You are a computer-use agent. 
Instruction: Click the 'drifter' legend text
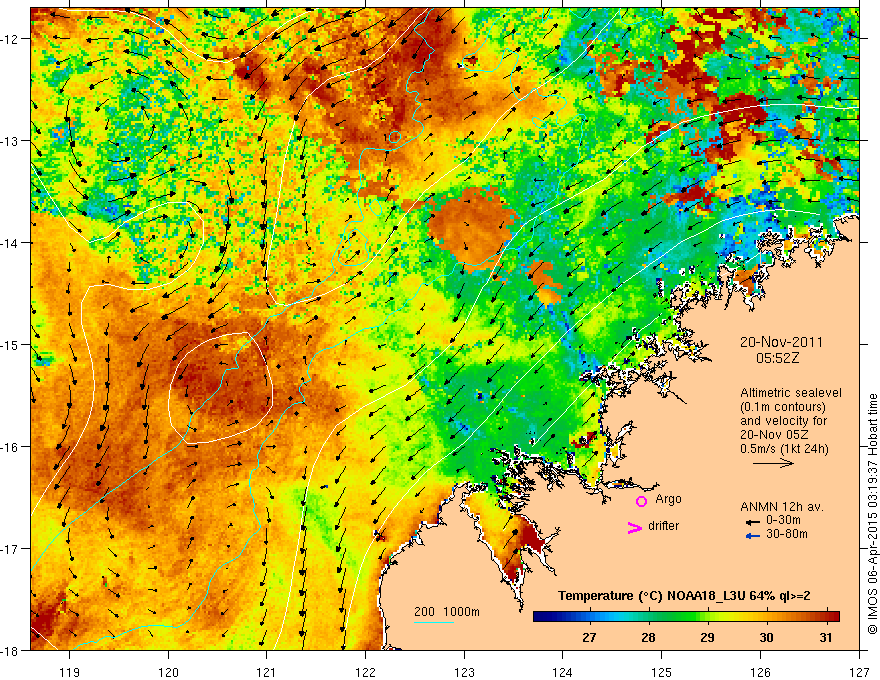point(663,526)
